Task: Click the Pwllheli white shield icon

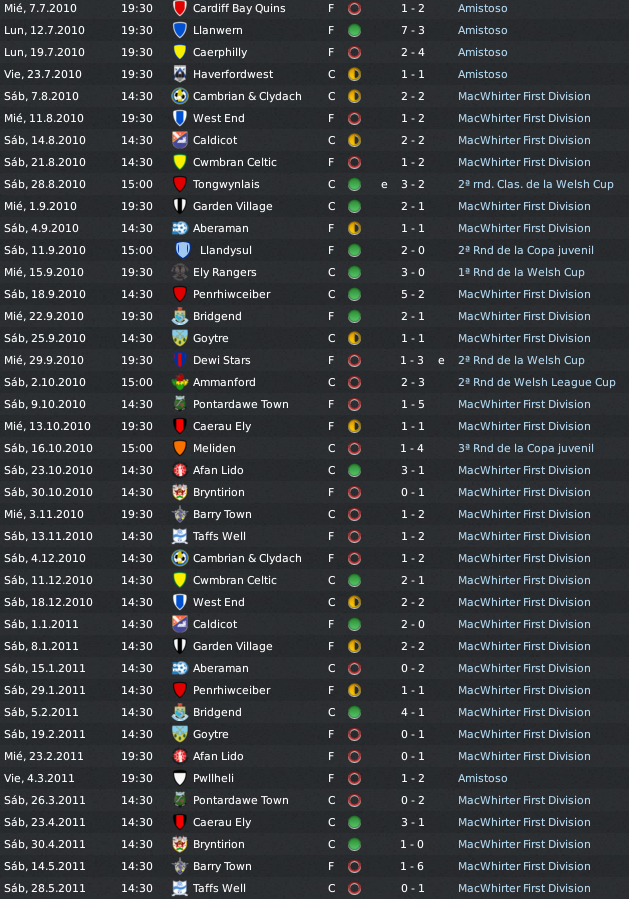Action: coord(179,778)
